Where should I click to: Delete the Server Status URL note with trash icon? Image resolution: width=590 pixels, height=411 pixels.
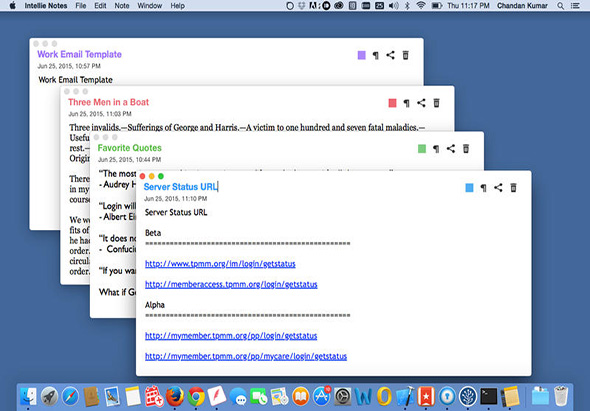pyautogui.click(x=513, y=187)
